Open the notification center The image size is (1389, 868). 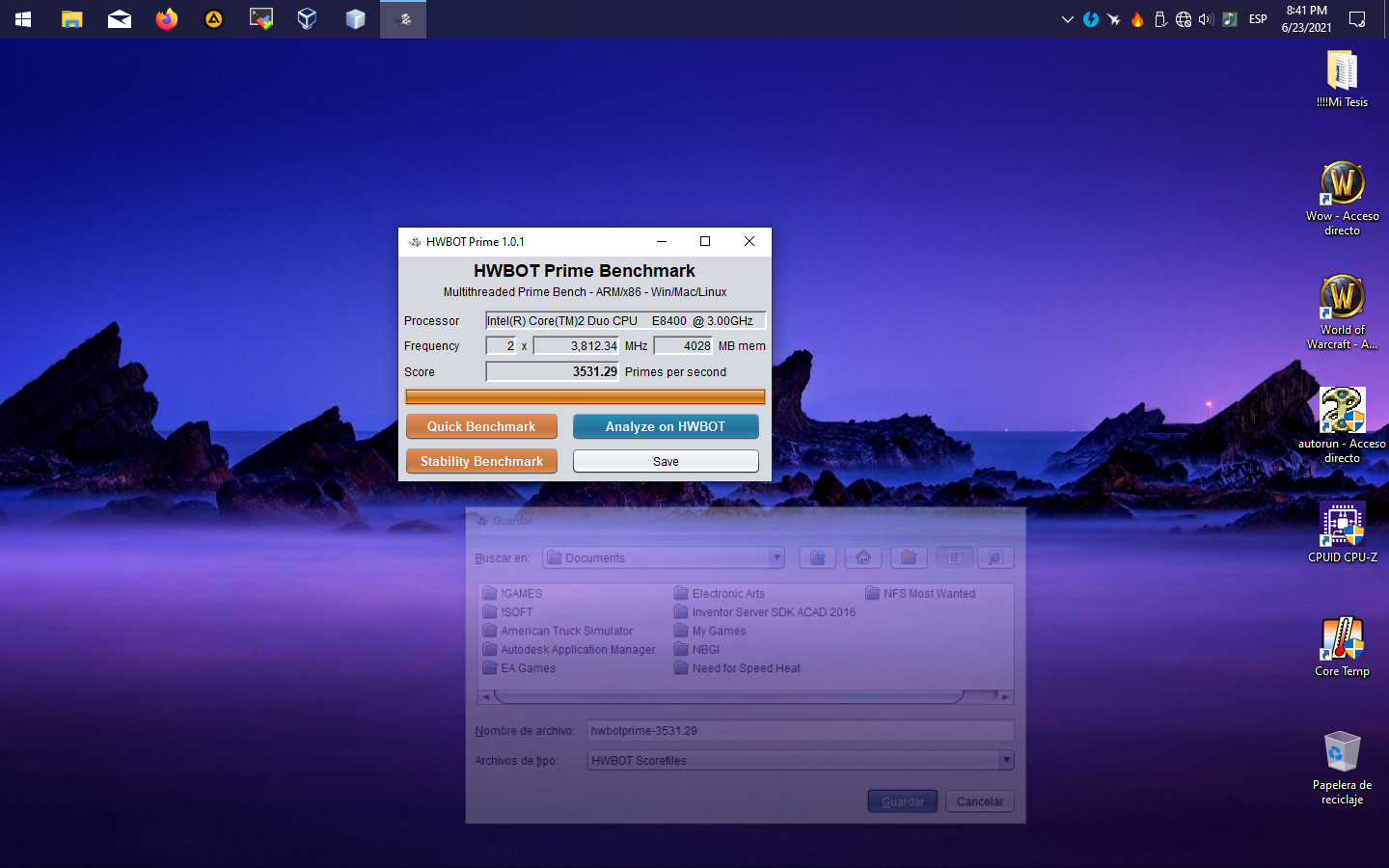coord(1357,19)
